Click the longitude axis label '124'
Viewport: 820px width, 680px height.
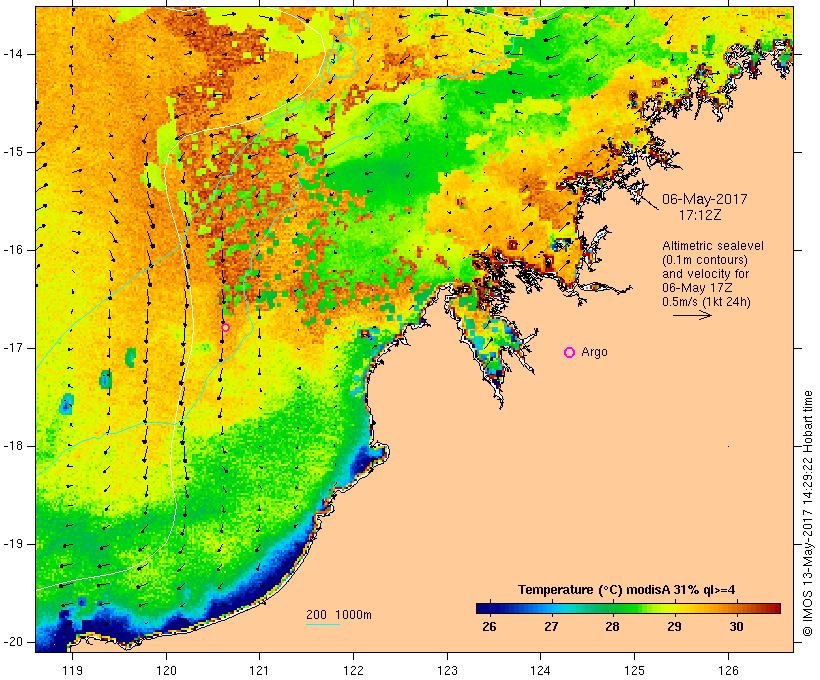coord(541,670)
